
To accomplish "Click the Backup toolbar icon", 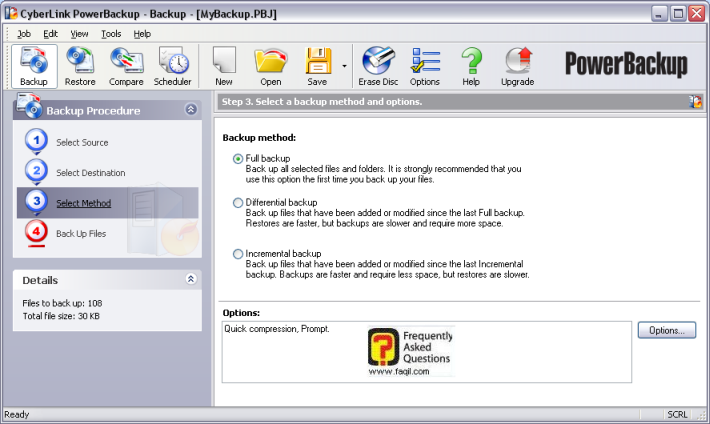I will 34,67.
